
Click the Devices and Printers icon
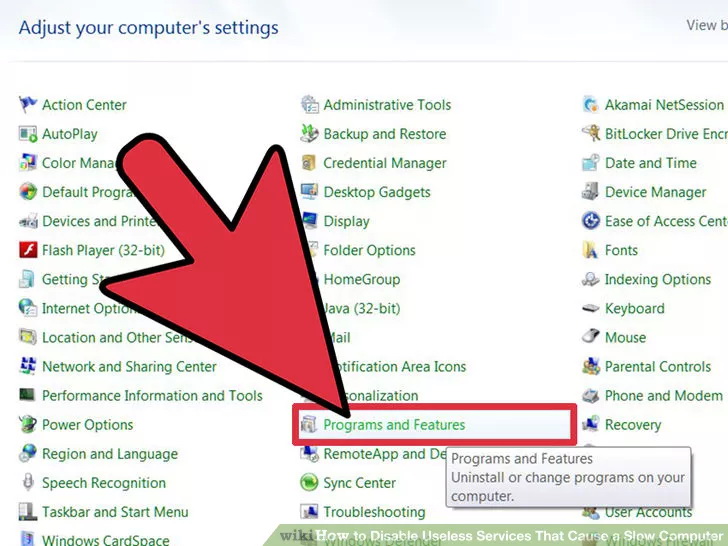coord(27,221)
